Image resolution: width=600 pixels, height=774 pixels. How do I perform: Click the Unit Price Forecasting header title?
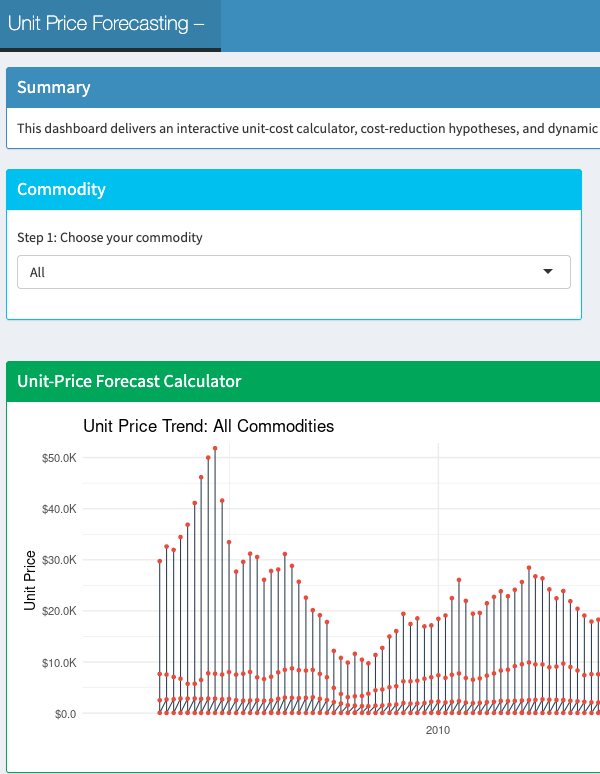[x=106, y=24]
